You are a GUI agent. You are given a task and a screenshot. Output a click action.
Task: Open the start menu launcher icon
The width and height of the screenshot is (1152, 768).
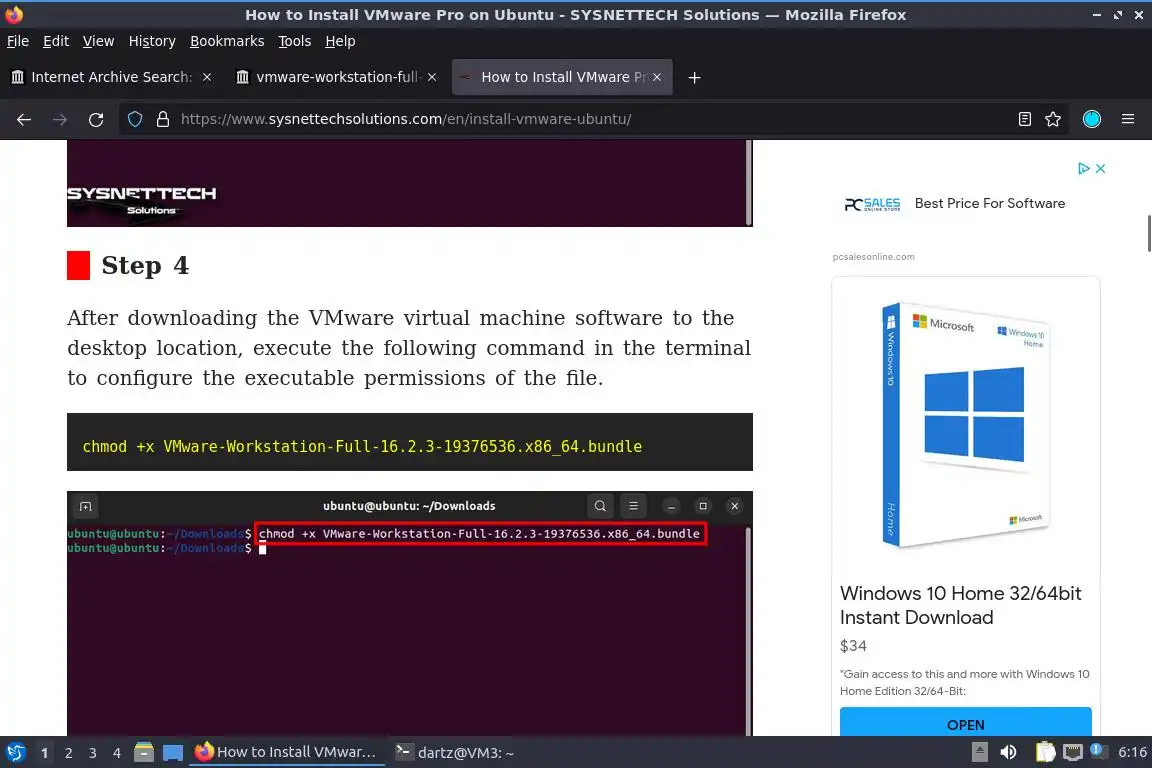[x=16, y=752]
